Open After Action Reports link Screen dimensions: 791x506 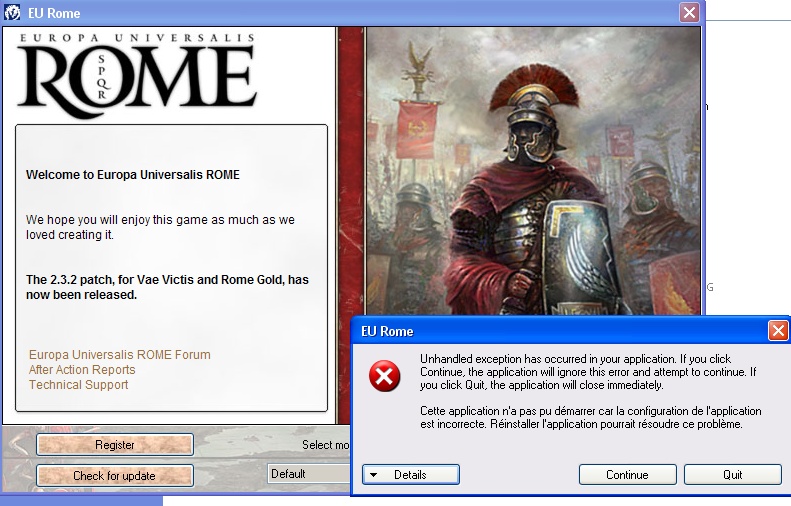point(82,370)
